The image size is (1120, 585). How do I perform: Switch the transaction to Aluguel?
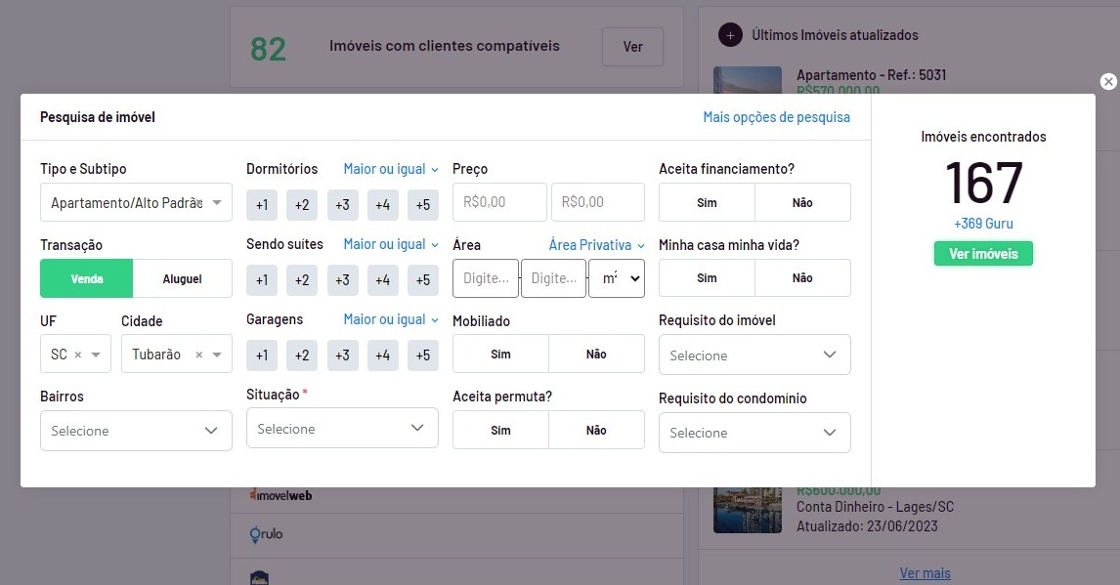tap(182, 279)
